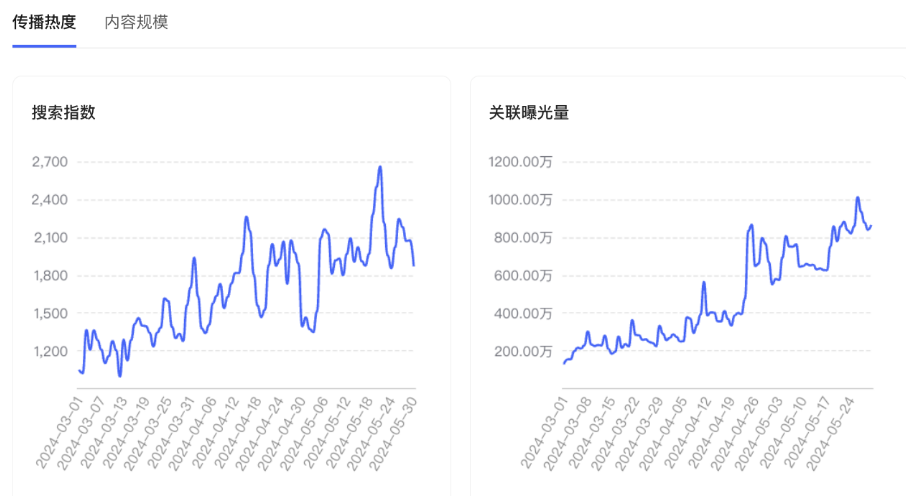
Task: Click date 2024-04-30 under 搜索指数
Action: click(x=281, y=432)
